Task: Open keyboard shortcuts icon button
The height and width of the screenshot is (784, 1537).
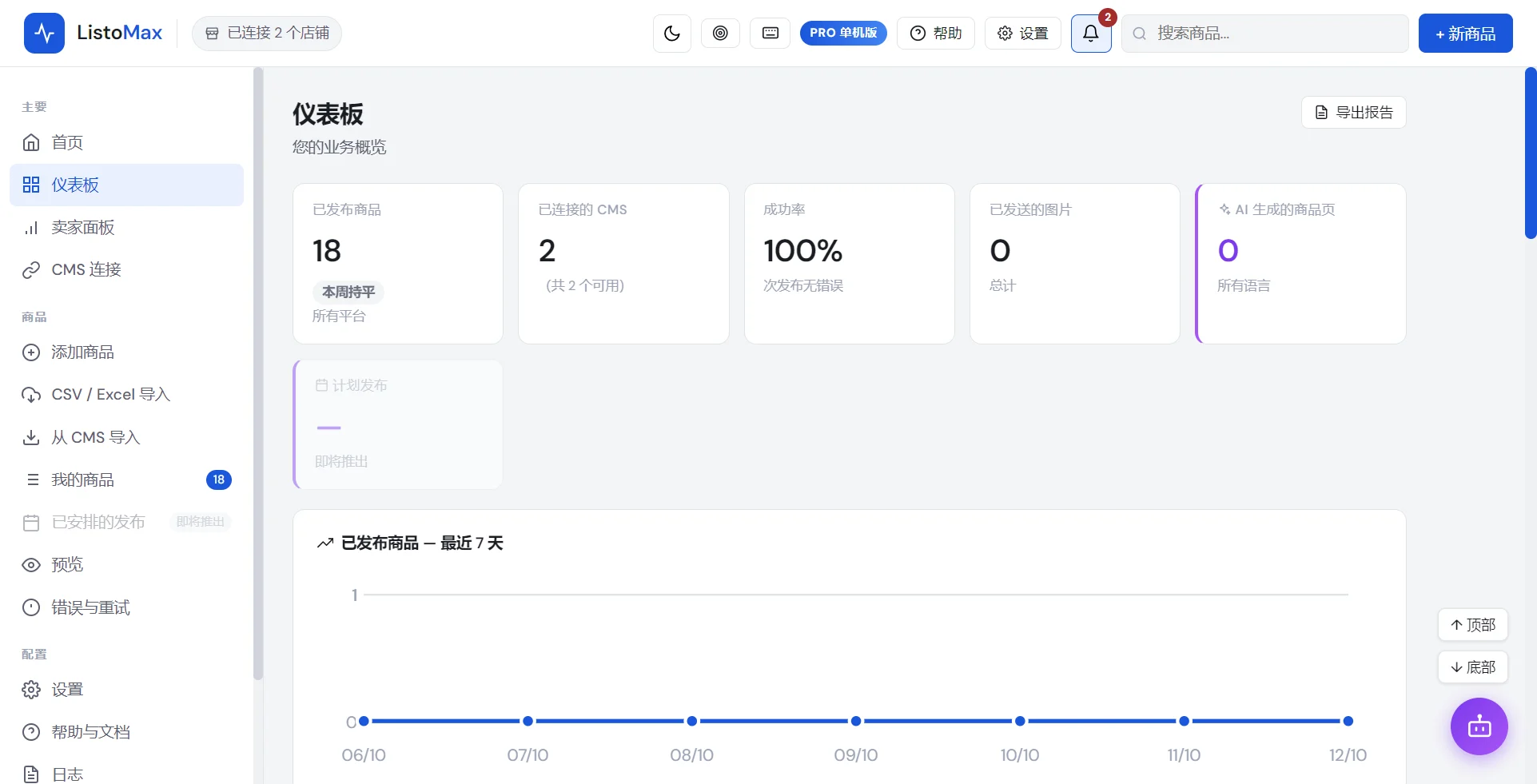Action: click(770, 33)
